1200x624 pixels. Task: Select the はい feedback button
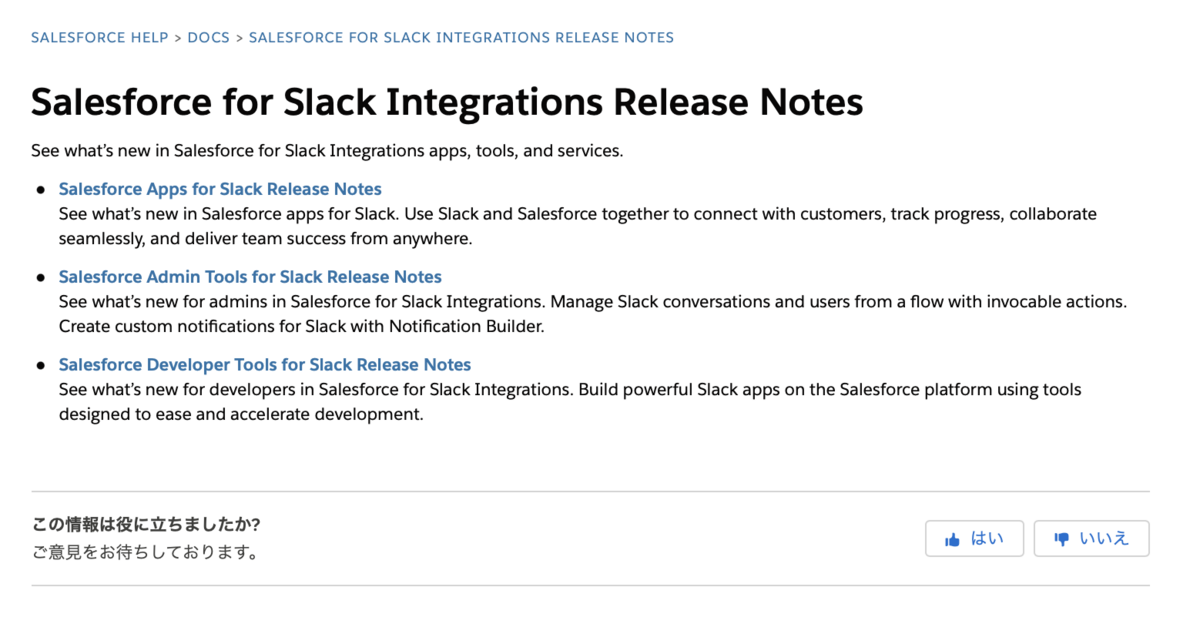(x=974, y=539)
